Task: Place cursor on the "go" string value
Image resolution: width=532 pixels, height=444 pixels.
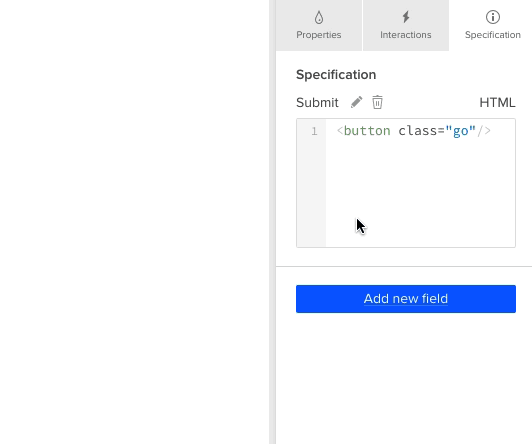Action: [461, 131]
